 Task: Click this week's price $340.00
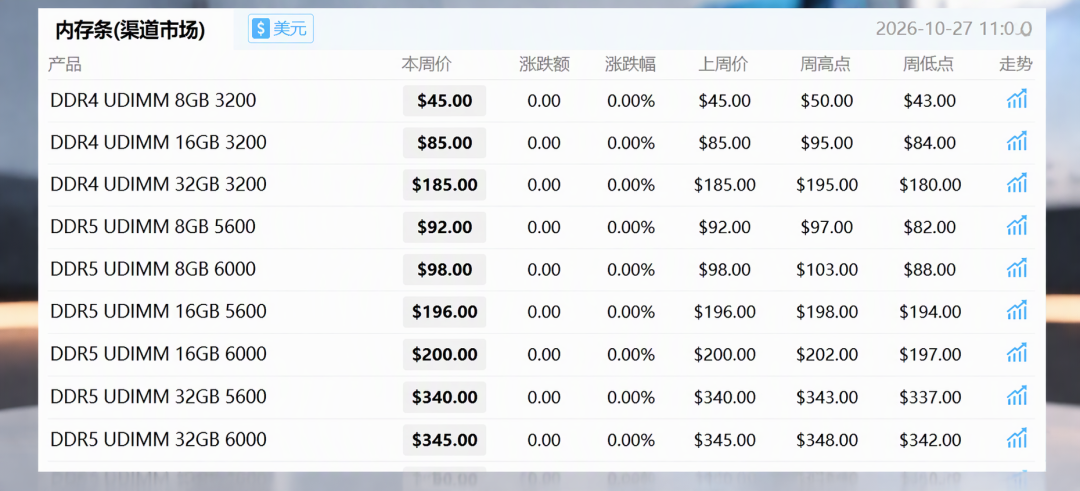pos(445,397)
